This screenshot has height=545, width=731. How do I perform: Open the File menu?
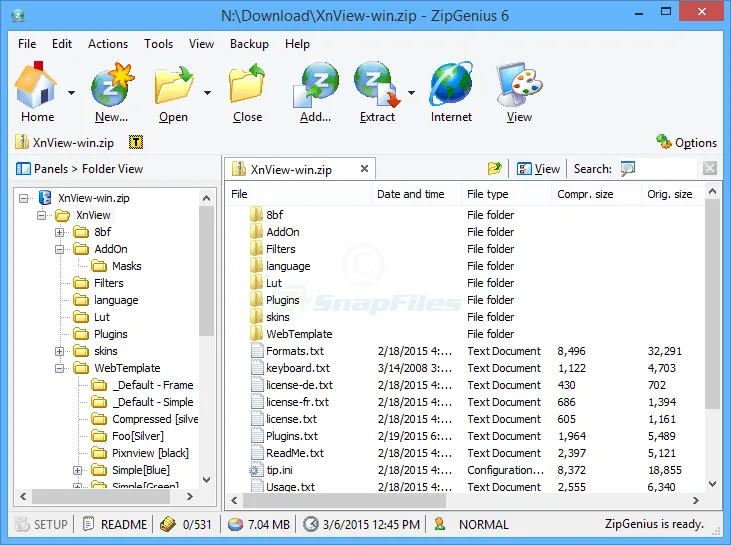[x=27, y=44]
